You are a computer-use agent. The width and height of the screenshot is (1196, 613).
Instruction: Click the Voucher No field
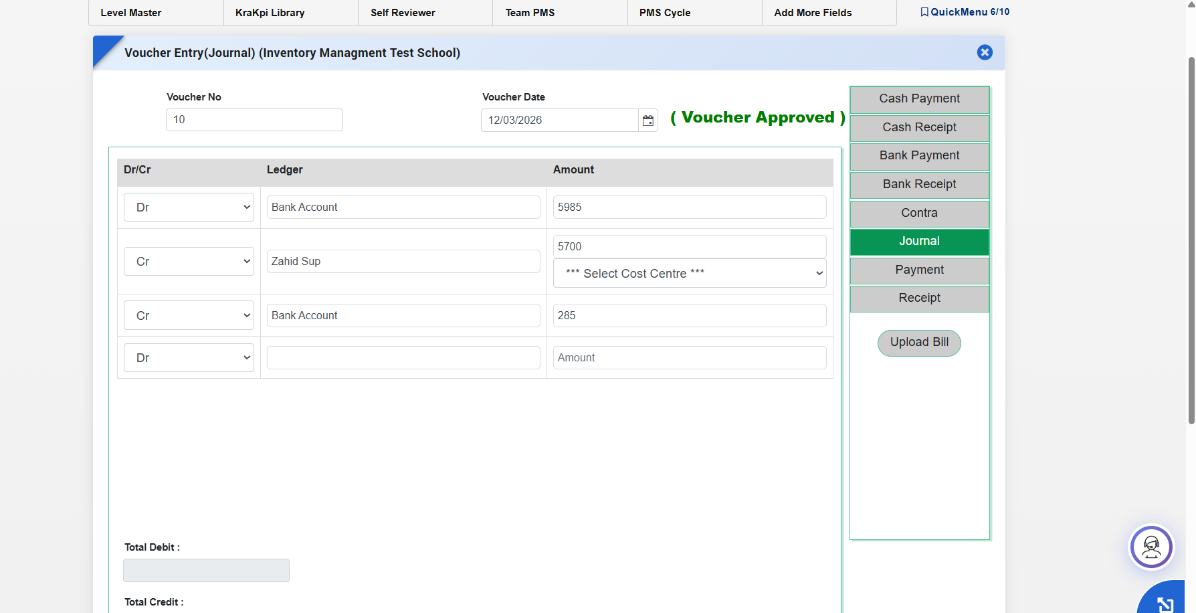coord(254,120)
